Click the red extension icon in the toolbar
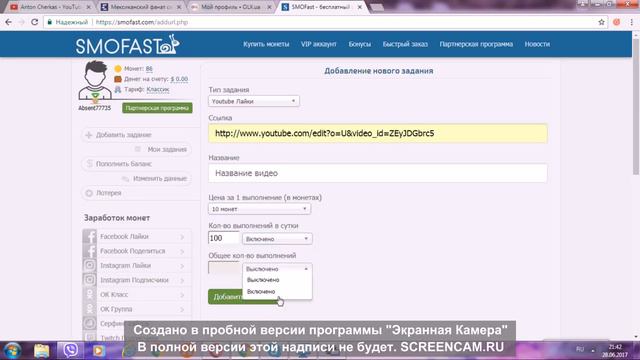 coord(616,22)
